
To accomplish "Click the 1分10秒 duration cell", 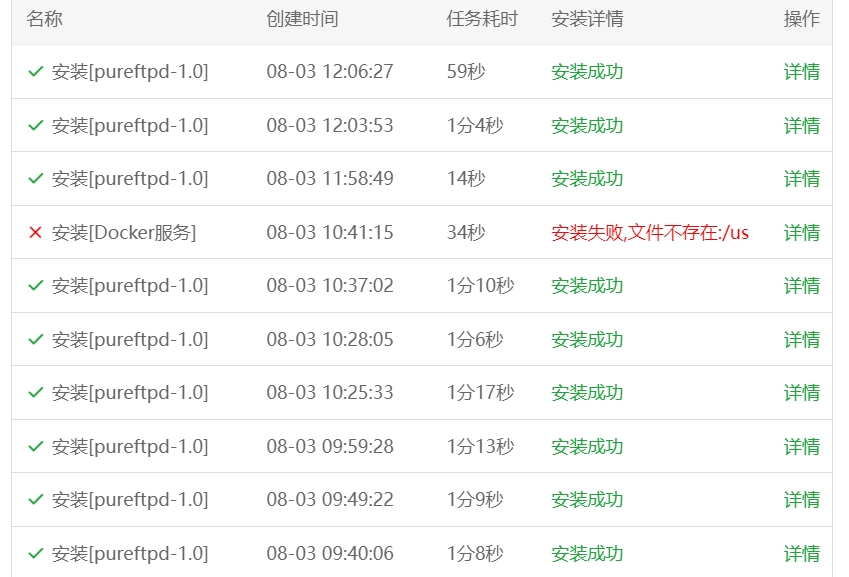I will [480, 286].
